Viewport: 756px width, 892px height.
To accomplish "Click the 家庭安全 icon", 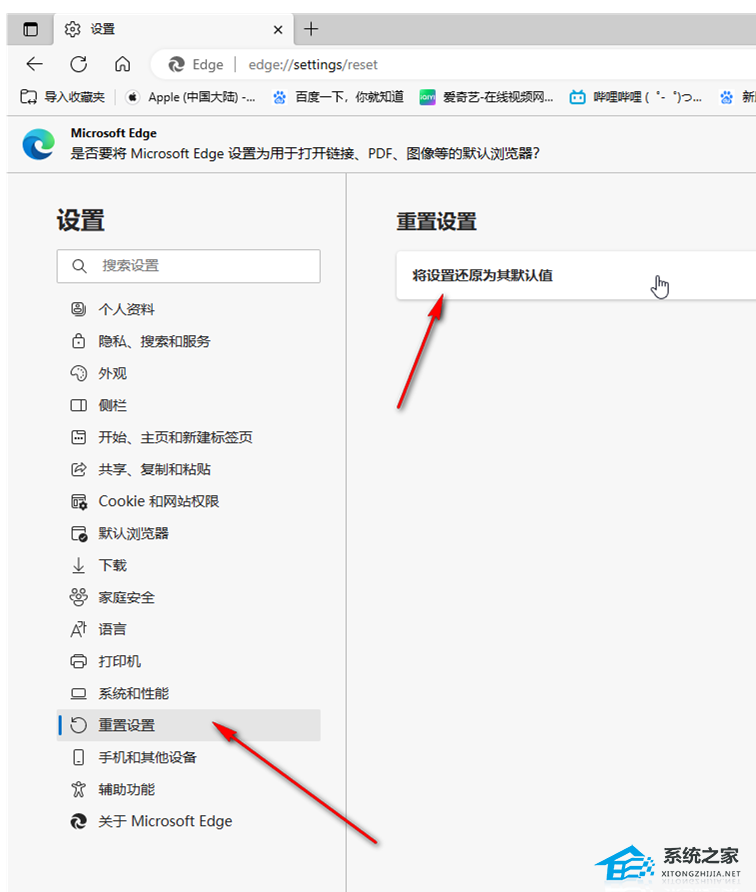I will click(79, 597).
